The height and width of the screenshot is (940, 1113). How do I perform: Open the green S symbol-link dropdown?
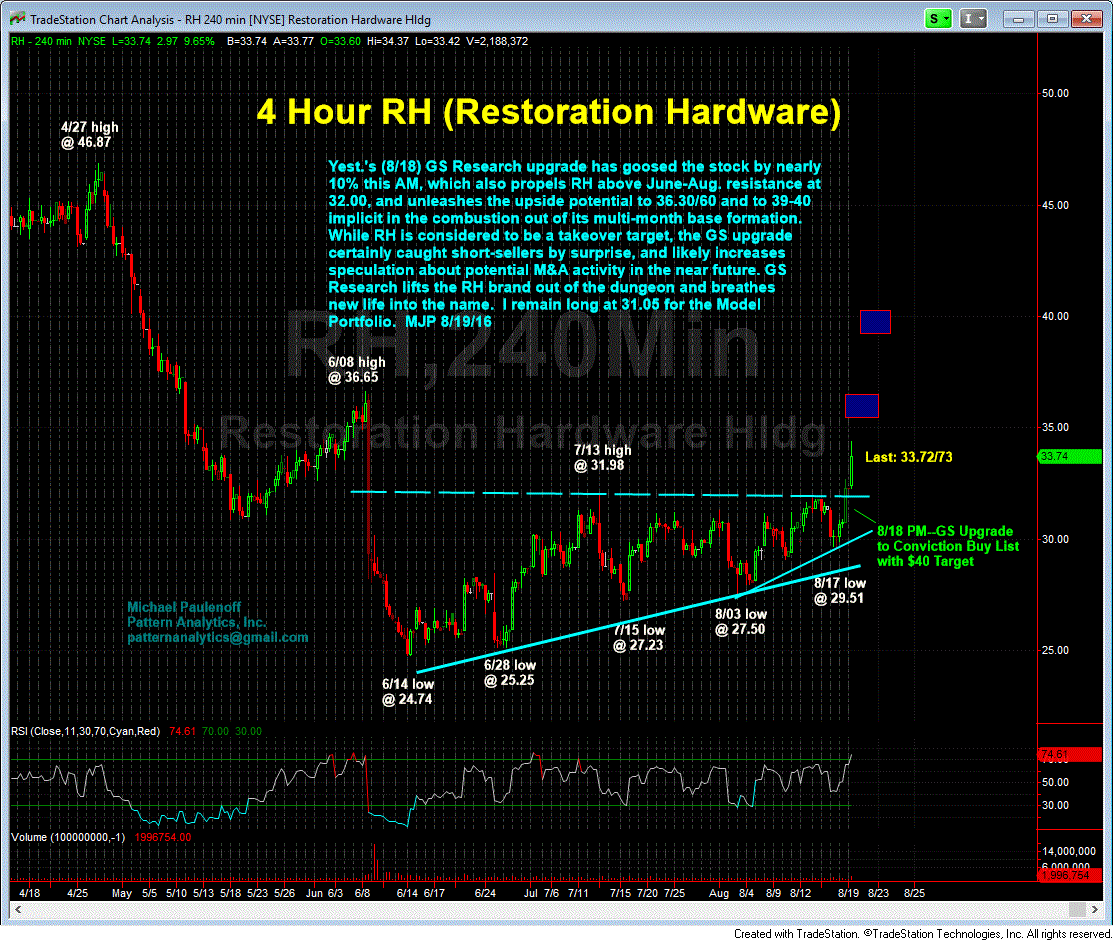(938, 19)
